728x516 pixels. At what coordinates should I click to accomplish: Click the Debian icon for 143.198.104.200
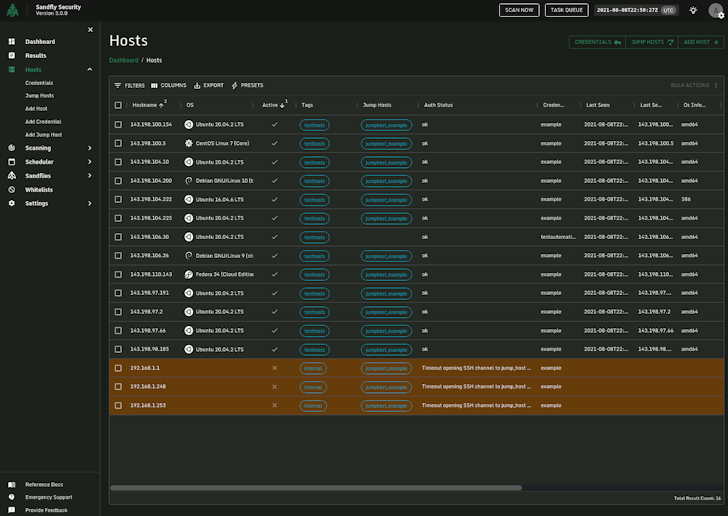coord(188,181)
